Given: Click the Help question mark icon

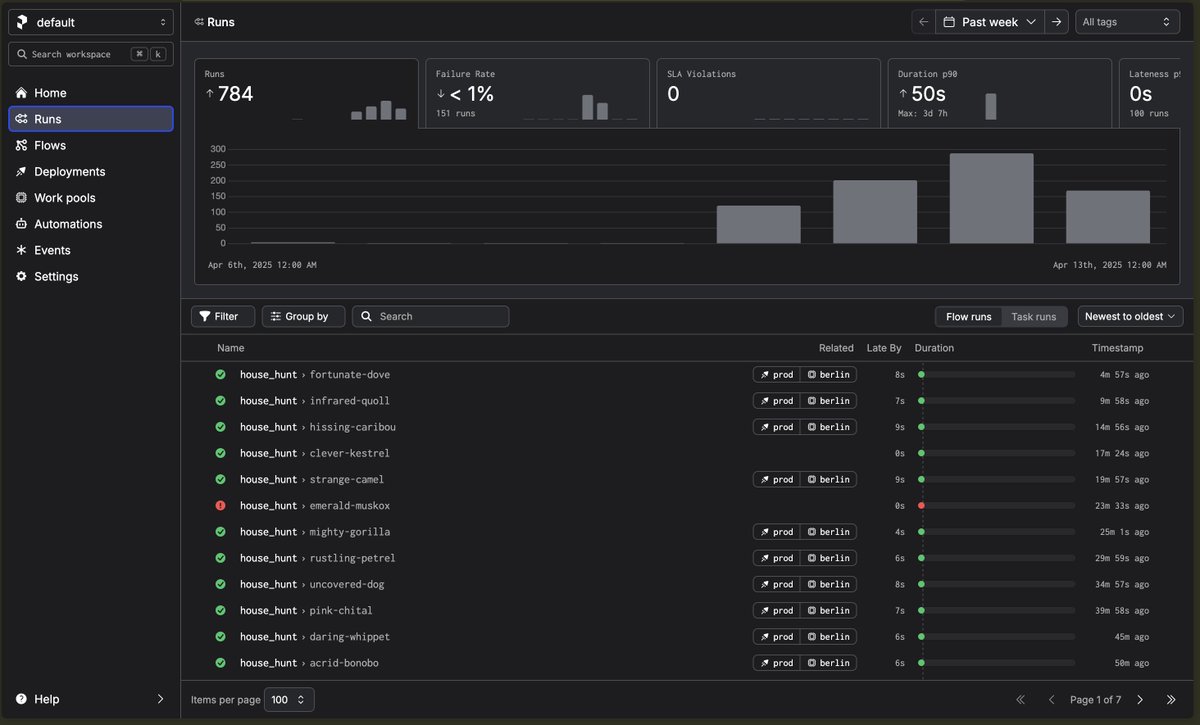Looking at the screenshot, I should (22, 699).
